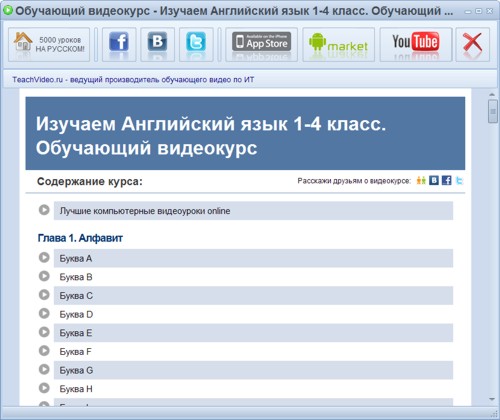Open the Буква A lesson row

[x=253, y=258]
